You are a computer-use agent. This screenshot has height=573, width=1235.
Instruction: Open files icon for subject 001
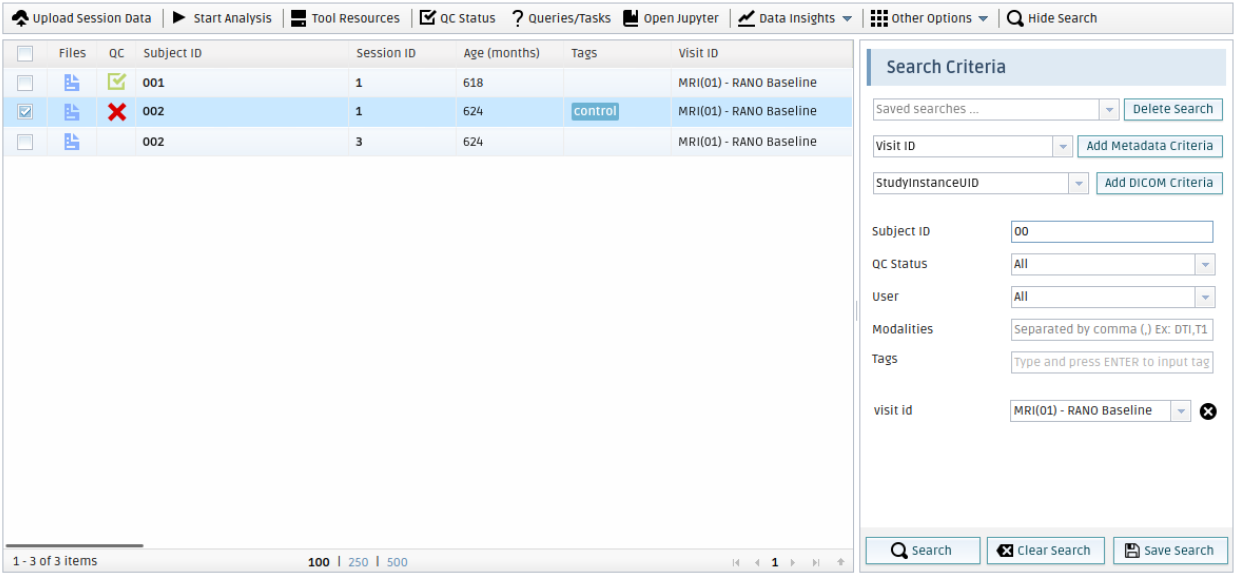click(x=72, y=83)
